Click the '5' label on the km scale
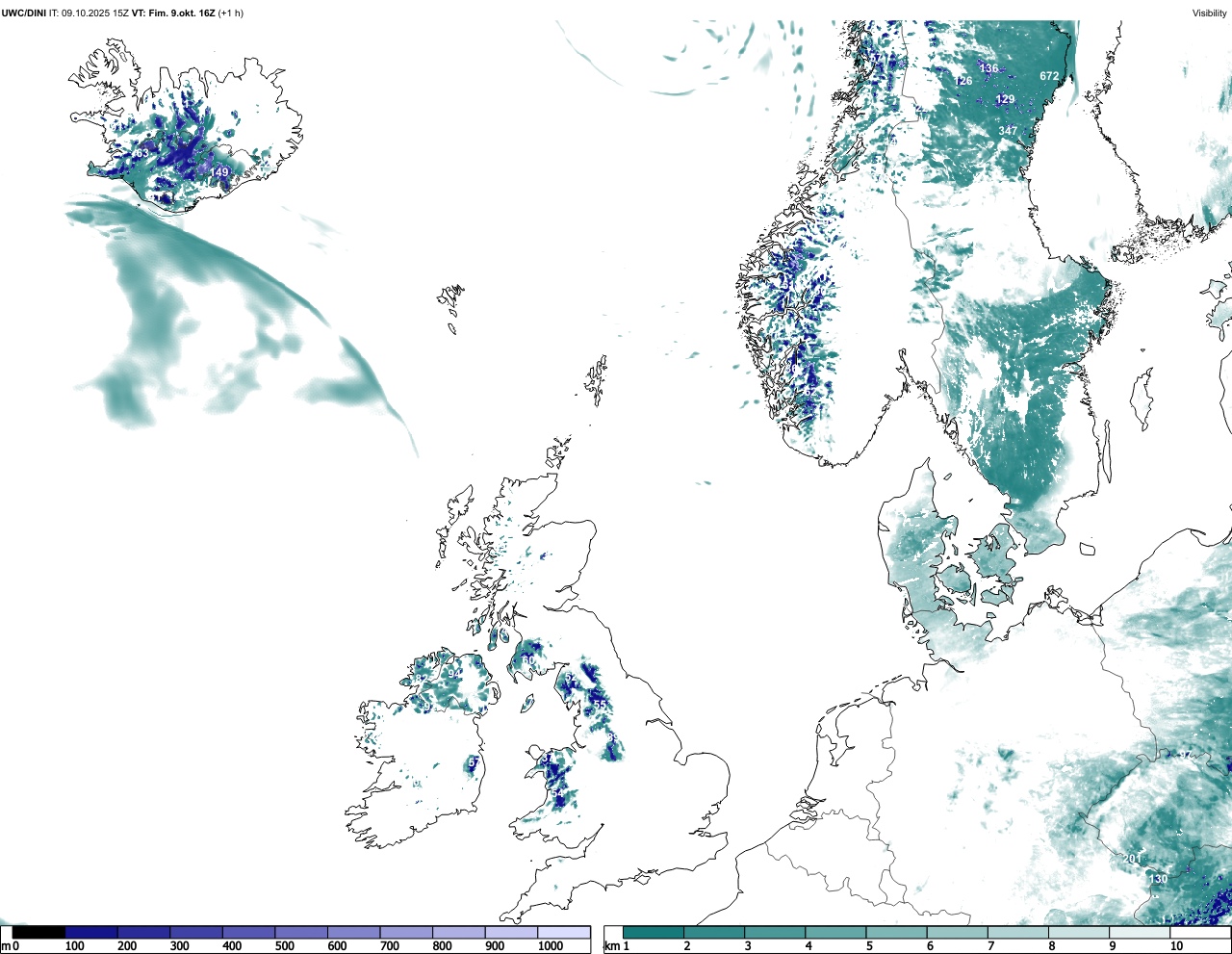 869,946
